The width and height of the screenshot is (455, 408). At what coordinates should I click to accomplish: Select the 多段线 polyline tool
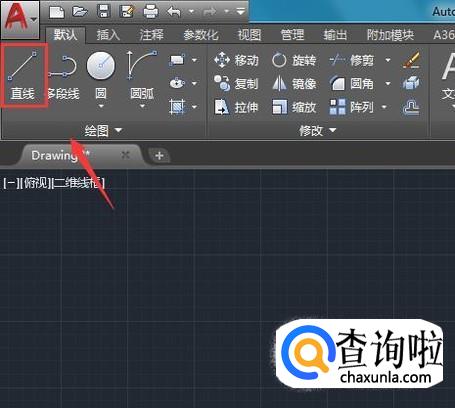(63, 76)
